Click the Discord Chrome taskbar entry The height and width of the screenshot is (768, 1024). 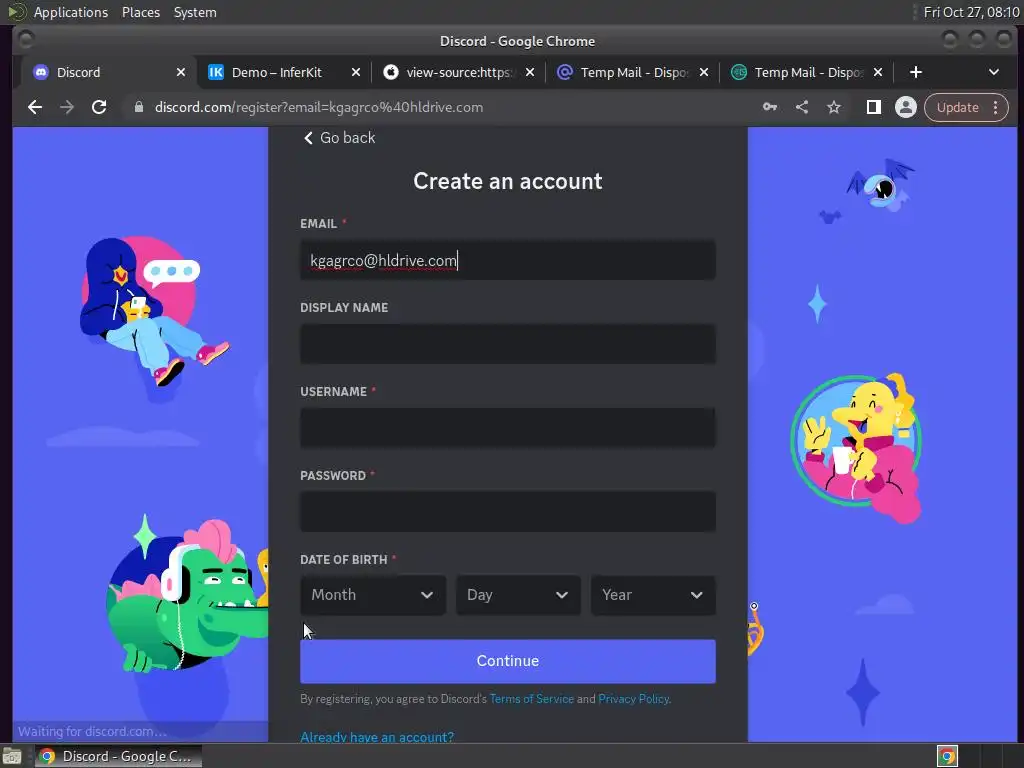118,756
